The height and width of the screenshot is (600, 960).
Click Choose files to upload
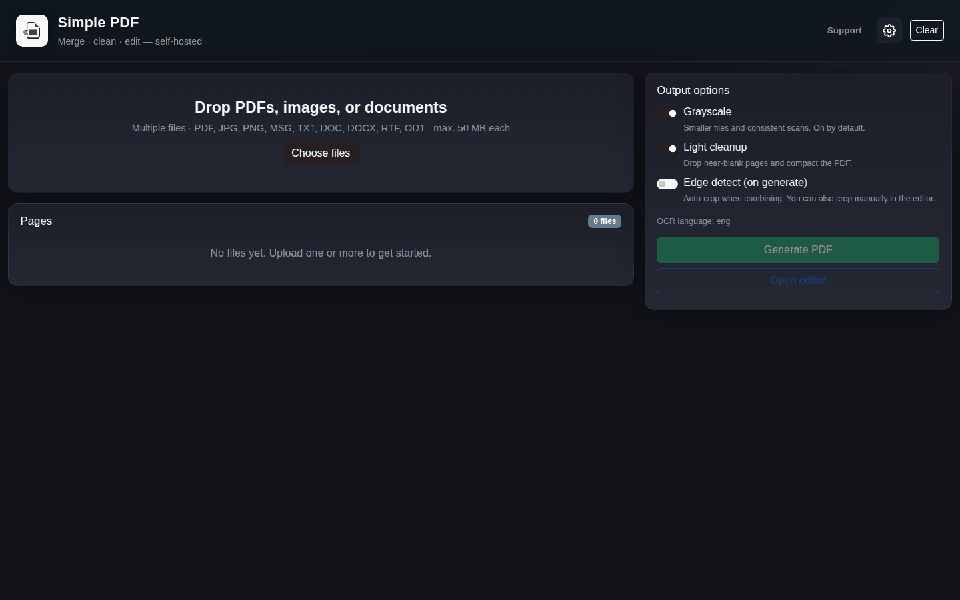320,153
